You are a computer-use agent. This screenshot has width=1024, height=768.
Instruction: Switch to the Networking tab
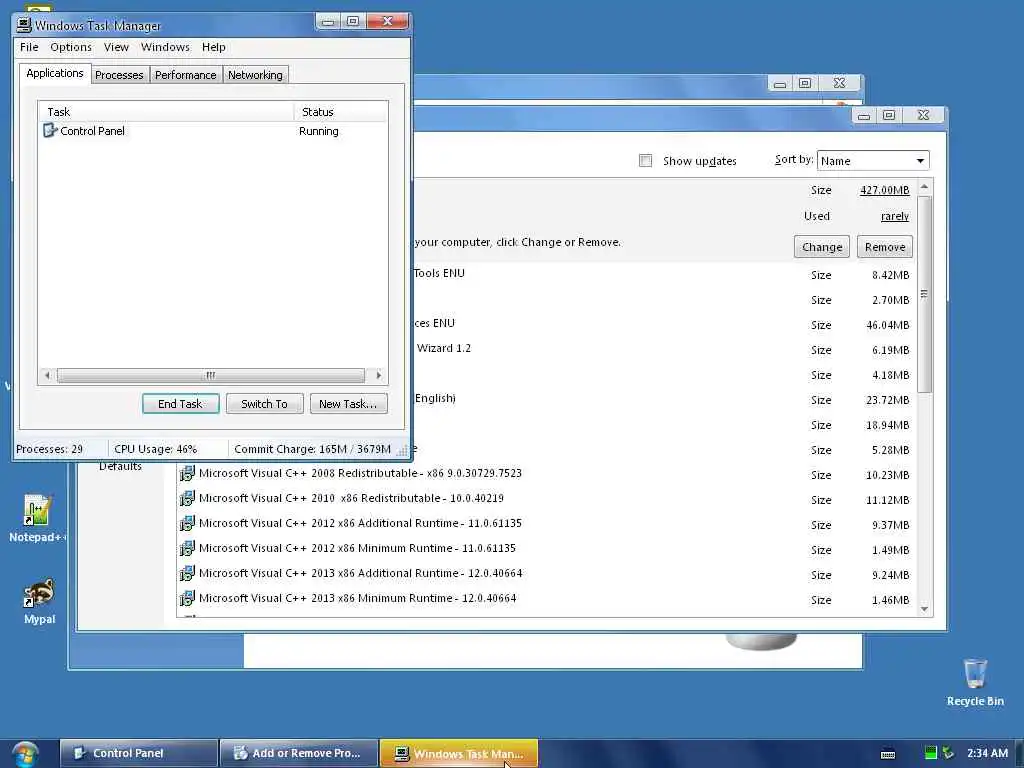[255, 74]
